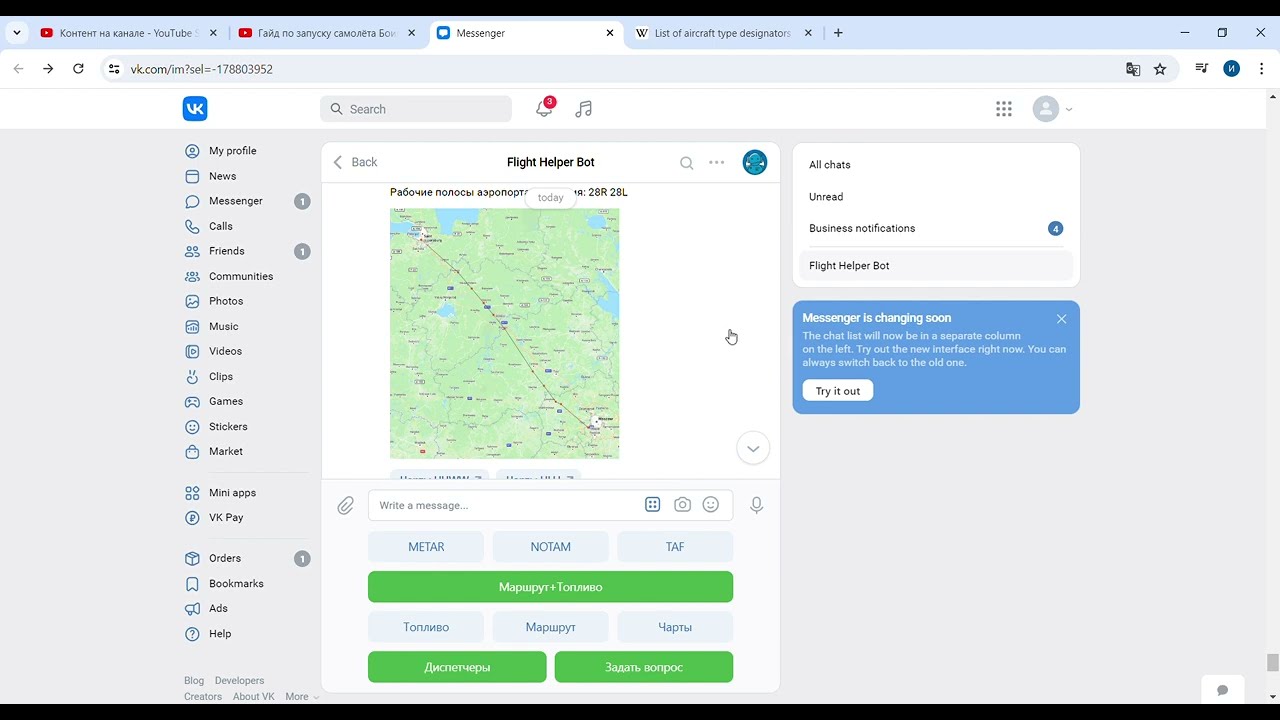The image size is (1280, 720).
Task: Open VK services grid icon
Action: [x=1004, y=109]
